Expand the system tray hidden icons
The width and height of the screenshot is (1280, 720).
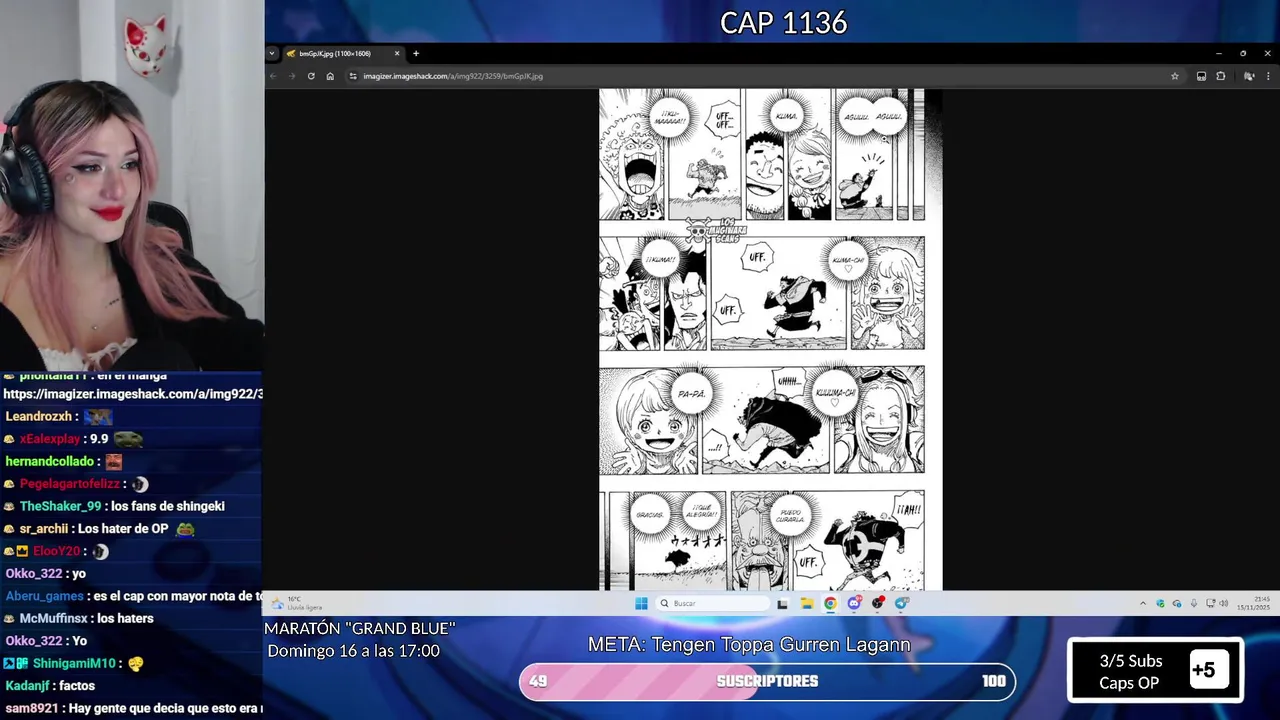point(1143,603)
